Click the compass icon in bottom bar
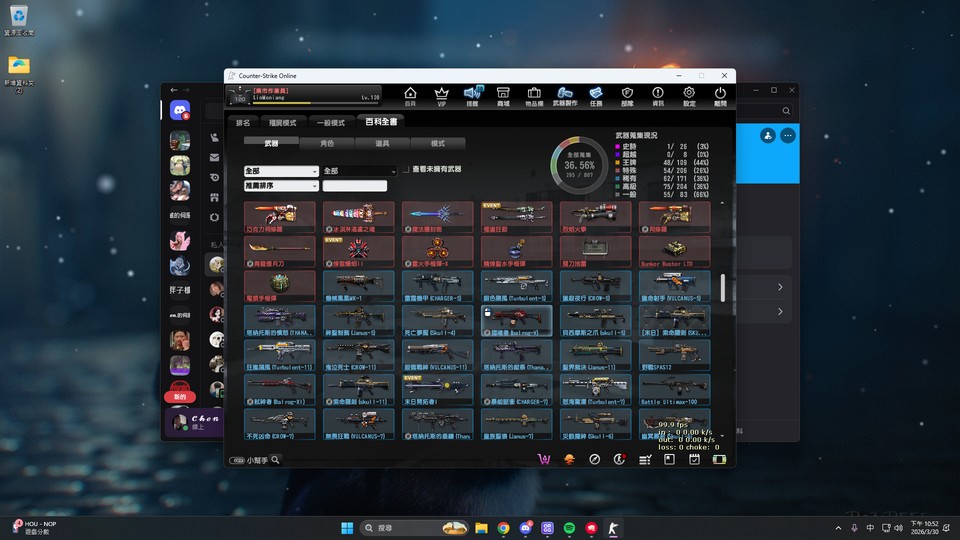This screenshot has width=960, height=540. coord(594,459)
